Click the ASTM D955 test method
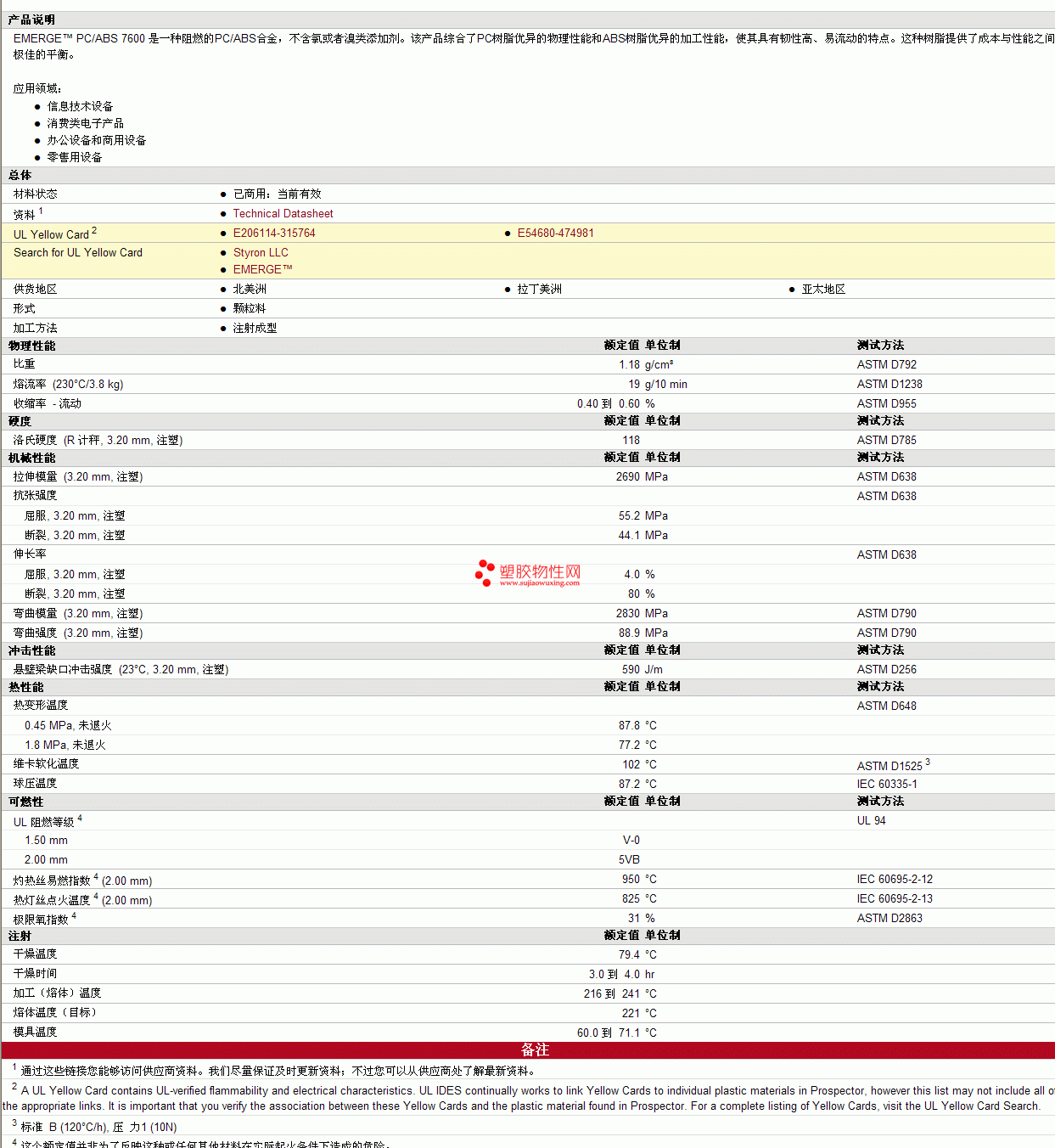The width and height of the screenshot is (1055, 1148). [x=886, y=404]
